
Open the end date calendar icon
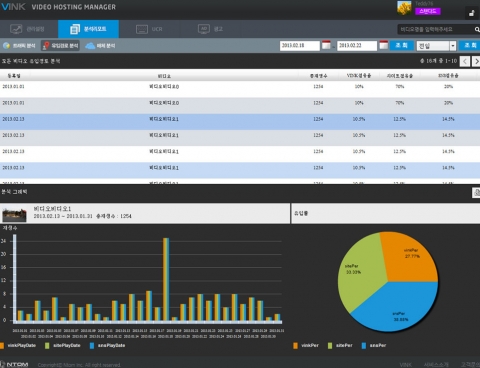tap(384, 45)
